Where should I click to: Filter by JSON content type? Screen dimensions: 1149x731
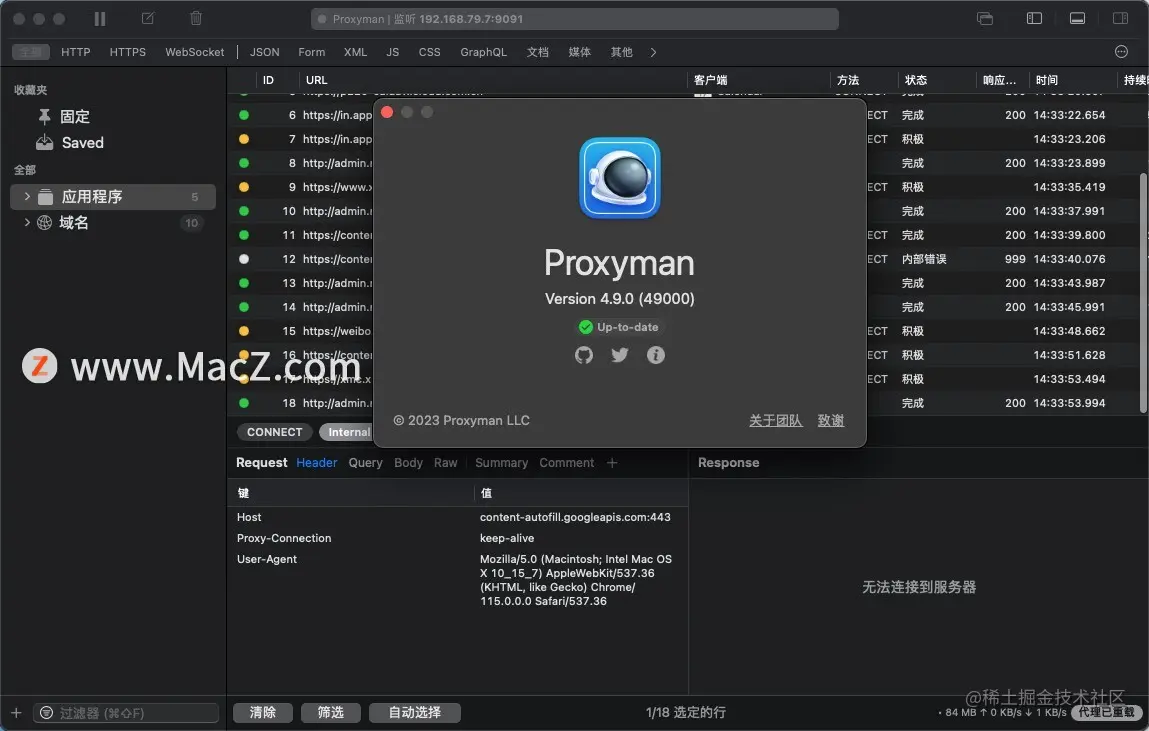[265, 52]
